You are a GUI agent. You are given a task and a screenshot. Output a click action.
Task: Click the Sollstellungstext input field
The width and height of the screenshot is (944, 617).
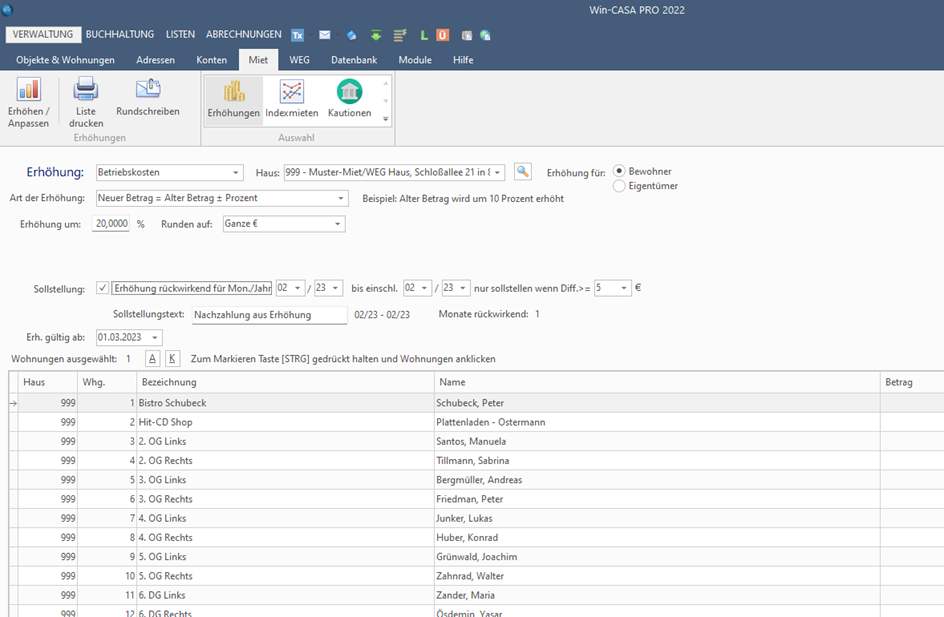(x=270, y=315)
